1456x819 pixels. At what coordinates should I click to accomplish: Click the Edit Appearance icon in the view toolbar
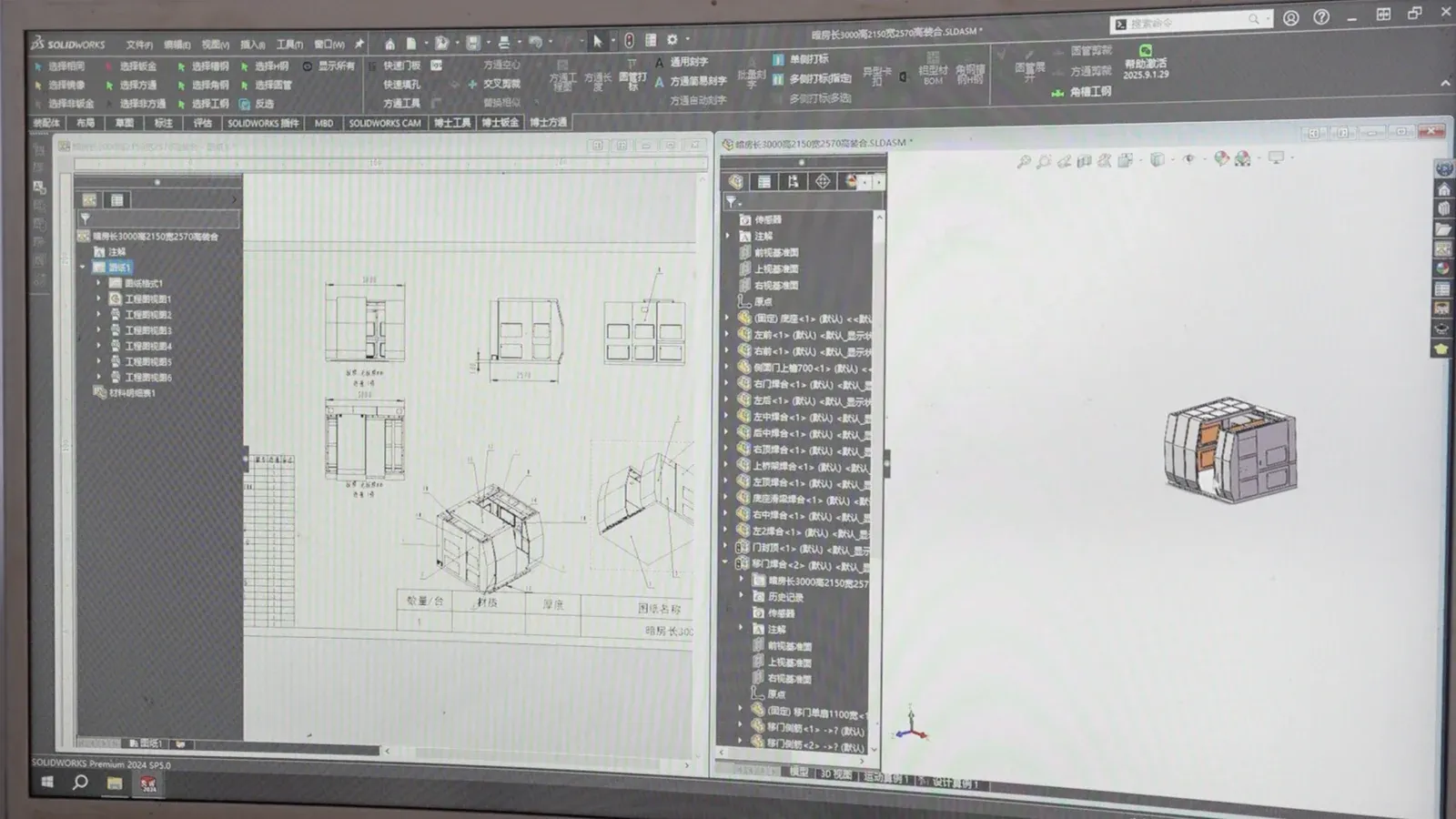click(1221, 158)
